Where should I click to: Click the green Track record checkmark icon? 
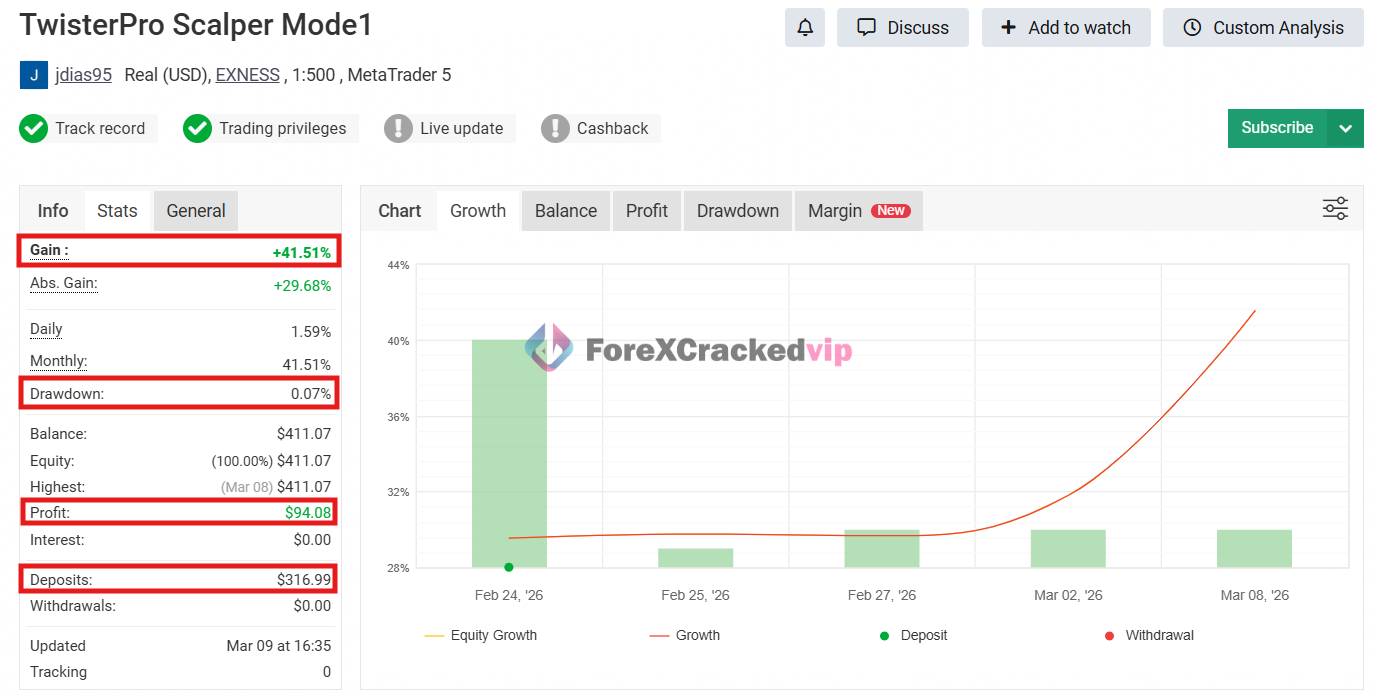(x=34, y=128)
